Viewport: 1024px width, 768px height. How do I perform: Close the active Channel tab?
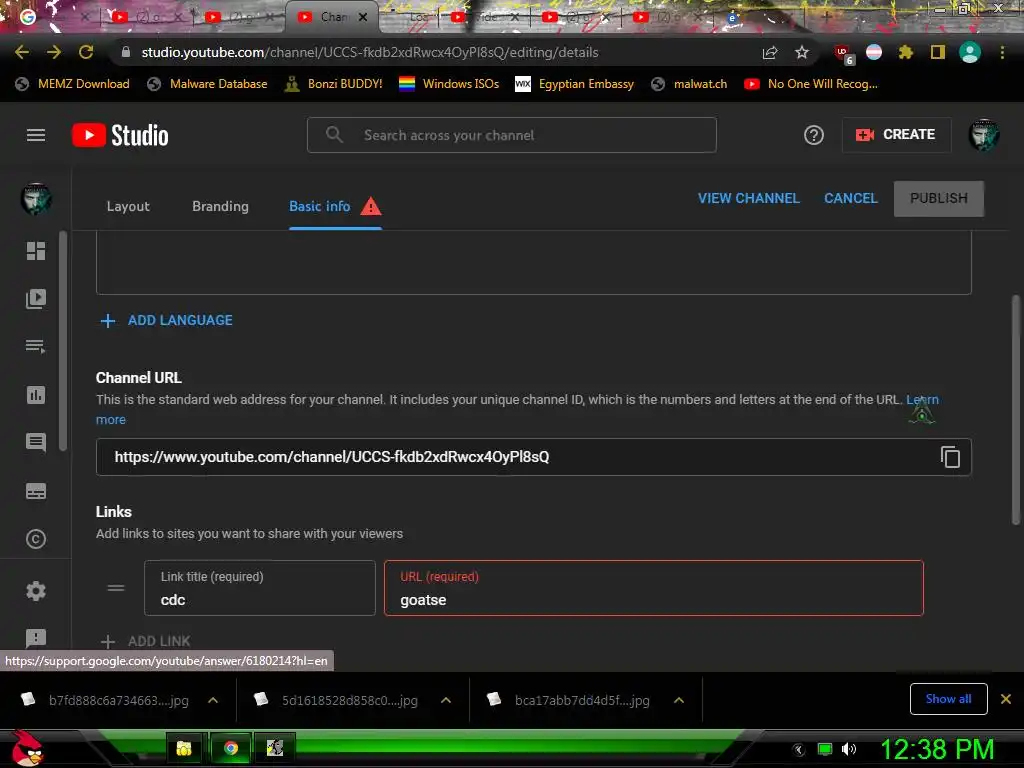coord(363,17)
